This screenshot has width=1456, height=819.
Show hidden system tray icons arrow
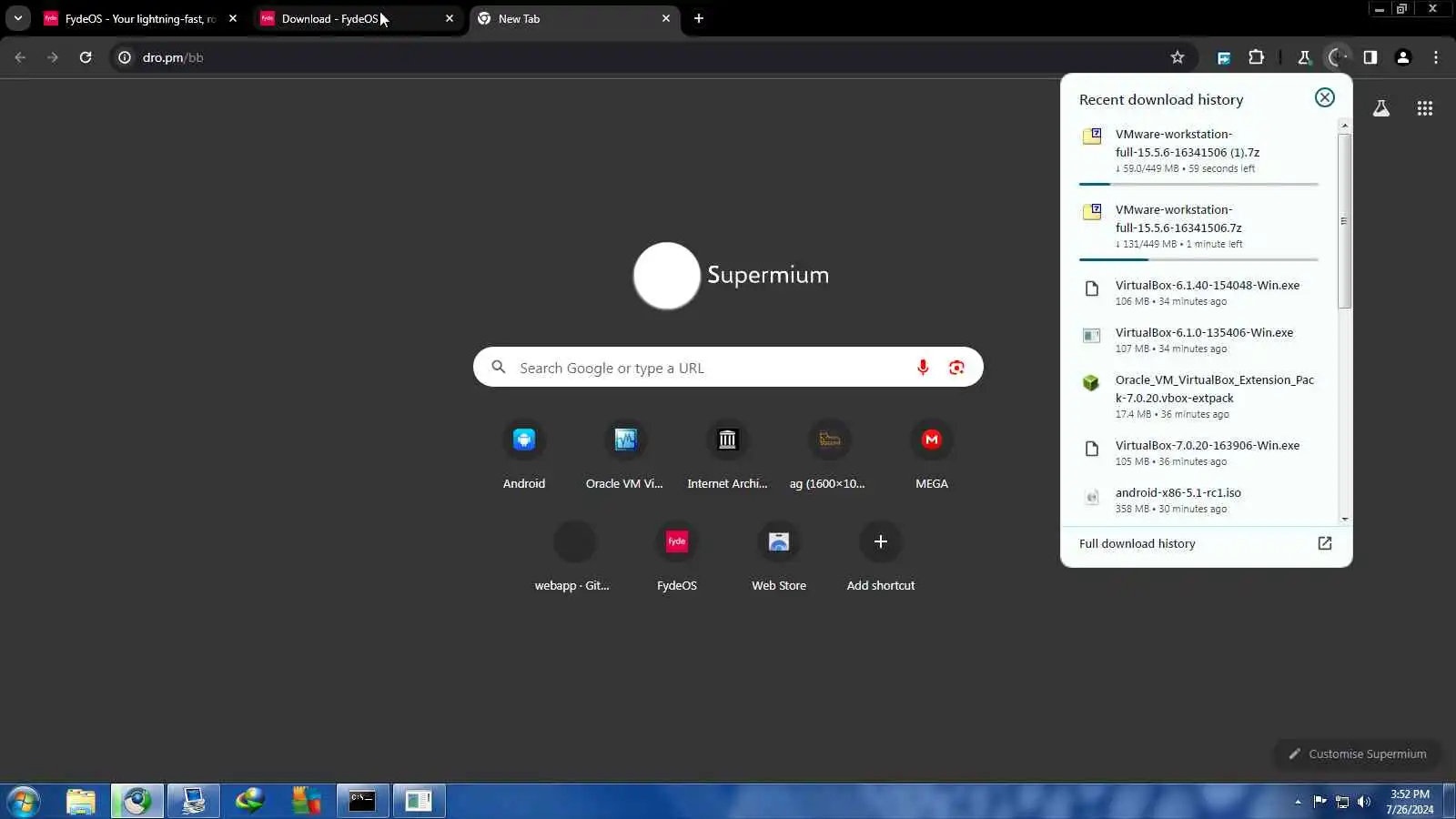[1298, 802]
